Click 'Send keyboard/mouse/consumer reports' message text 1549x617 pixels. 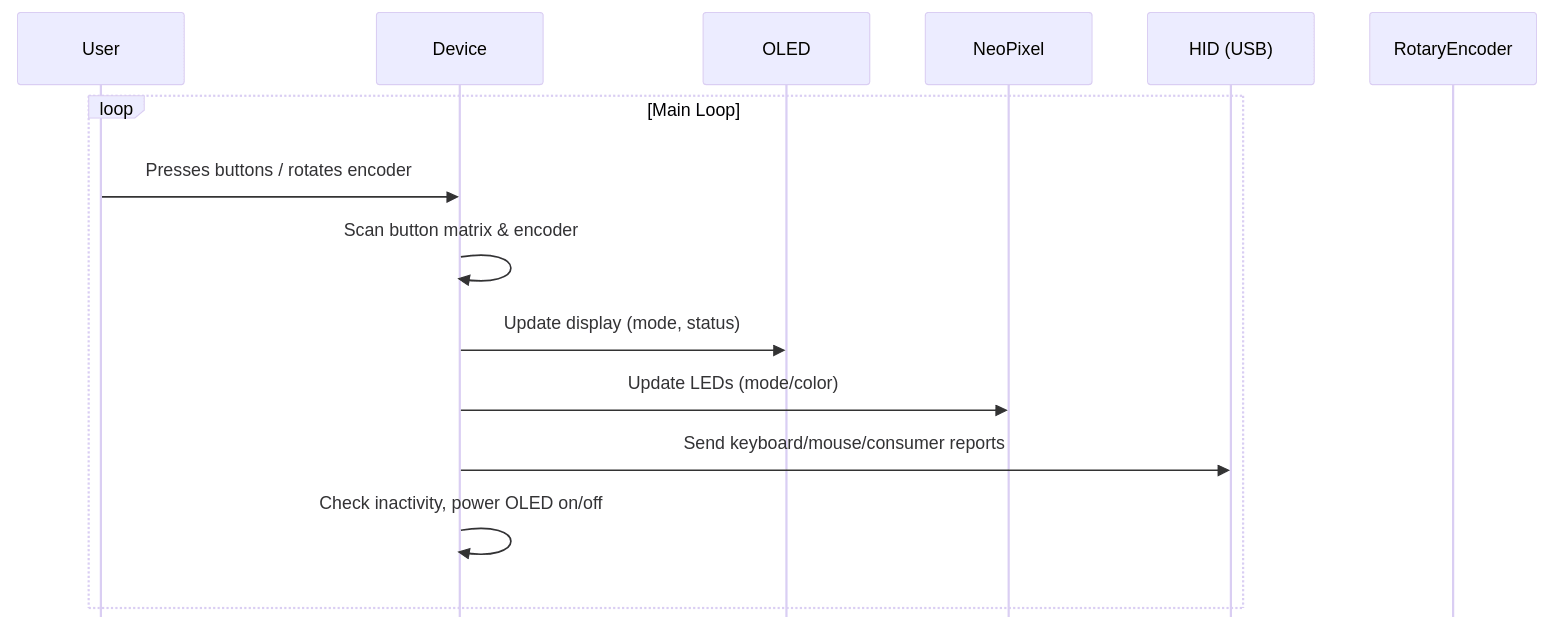tap(843, 443)
